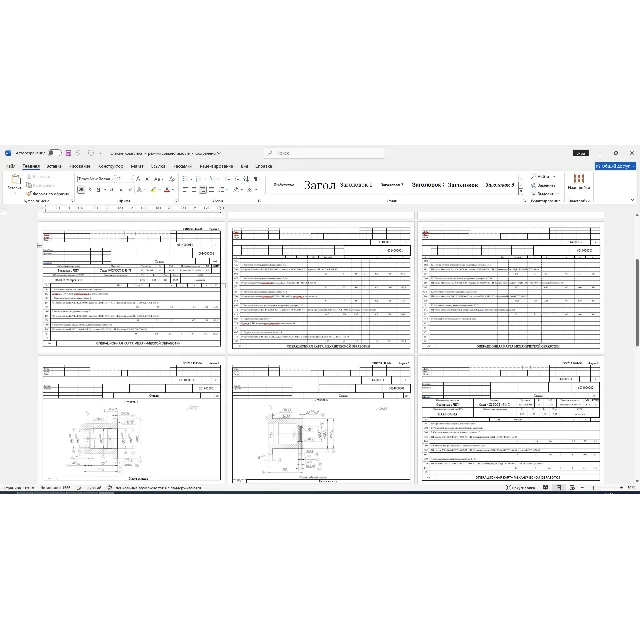Apply the Заголовок 1 style
This screenshot has height=640, width=640.
click(356, 185)
